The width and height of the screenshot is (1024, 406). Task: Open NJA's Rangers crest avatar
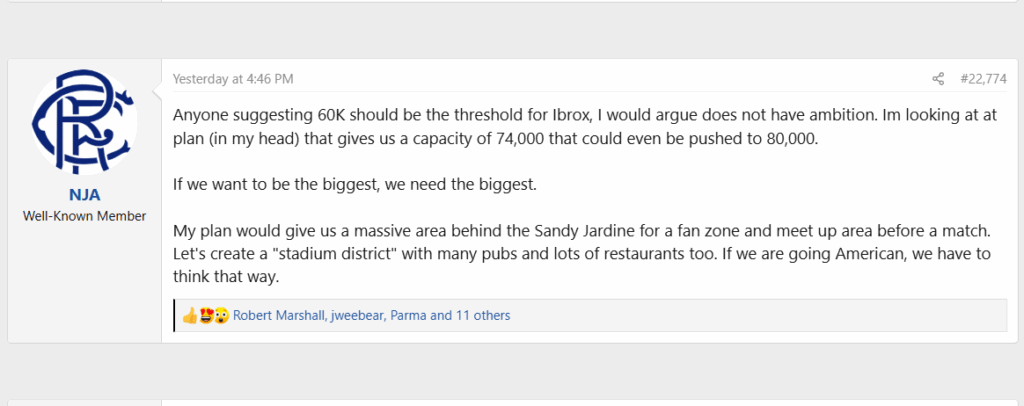pyautogui.click(x=84, y=122)
